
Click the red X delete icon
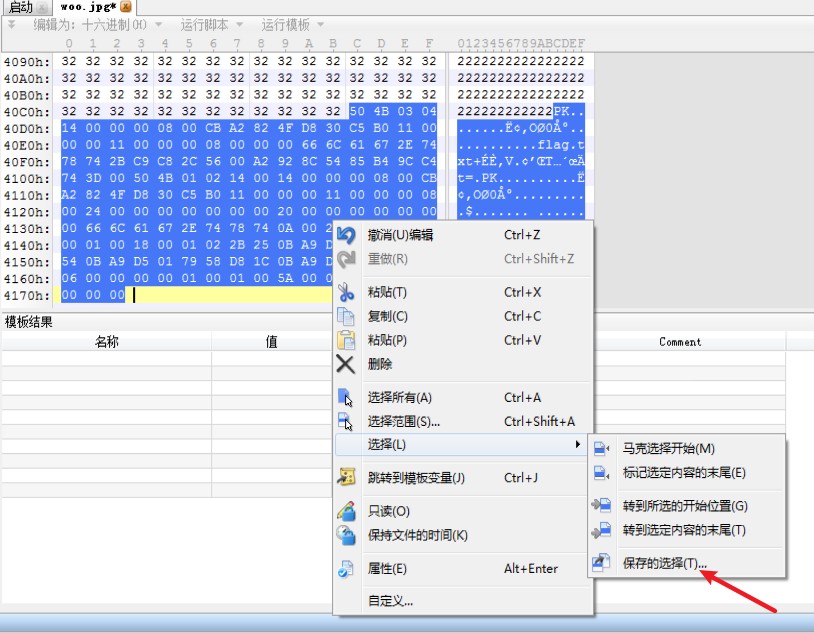tap(345, 363)
